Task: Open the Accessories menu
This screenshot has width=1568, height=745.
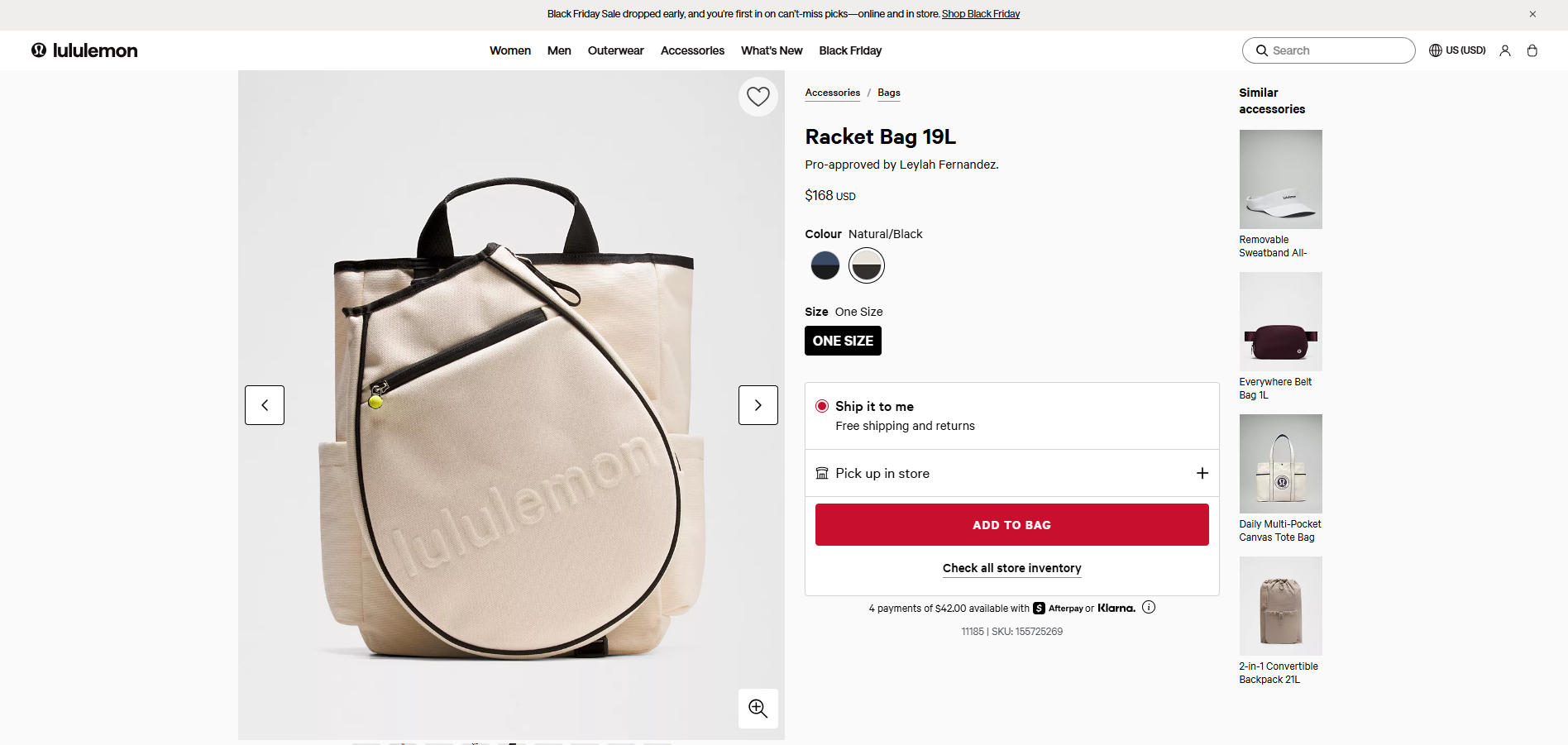Action: tap(692, 50)
